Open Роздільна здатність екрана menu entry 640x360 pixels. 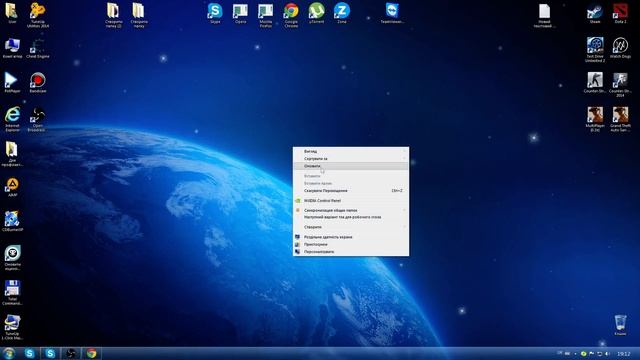click(x=351, y=237)
